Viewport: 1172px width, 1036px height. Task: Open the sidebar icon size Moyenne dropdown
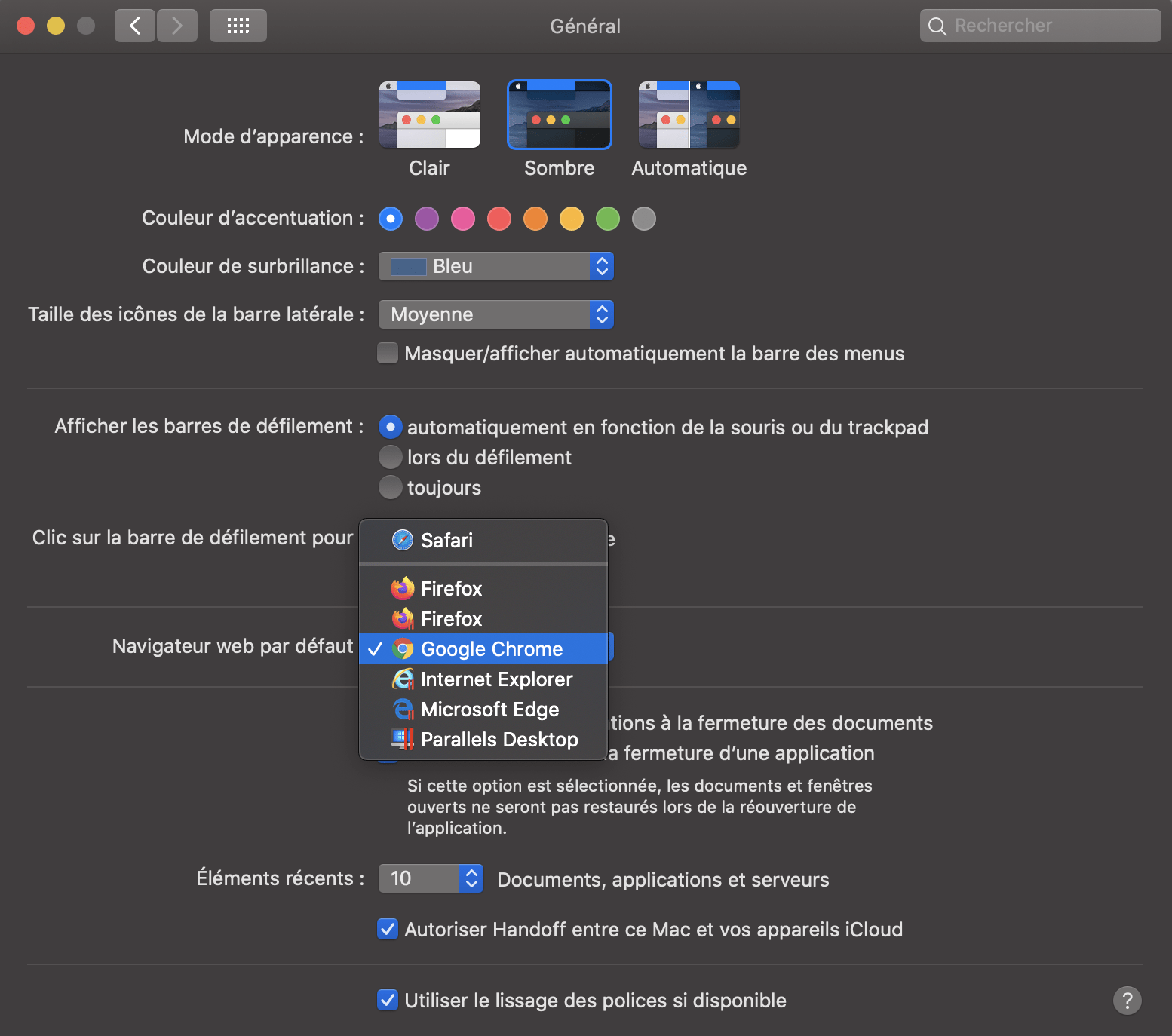tap(496, 314)
